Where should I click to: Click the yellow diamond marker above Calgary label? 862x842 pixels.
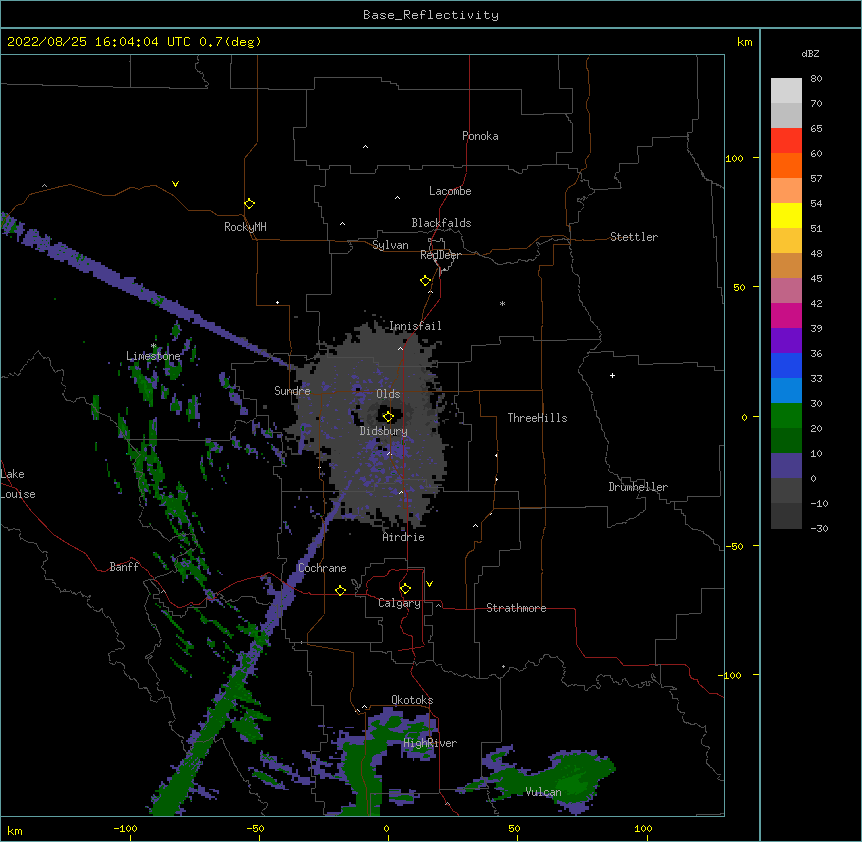click(405, 589)
